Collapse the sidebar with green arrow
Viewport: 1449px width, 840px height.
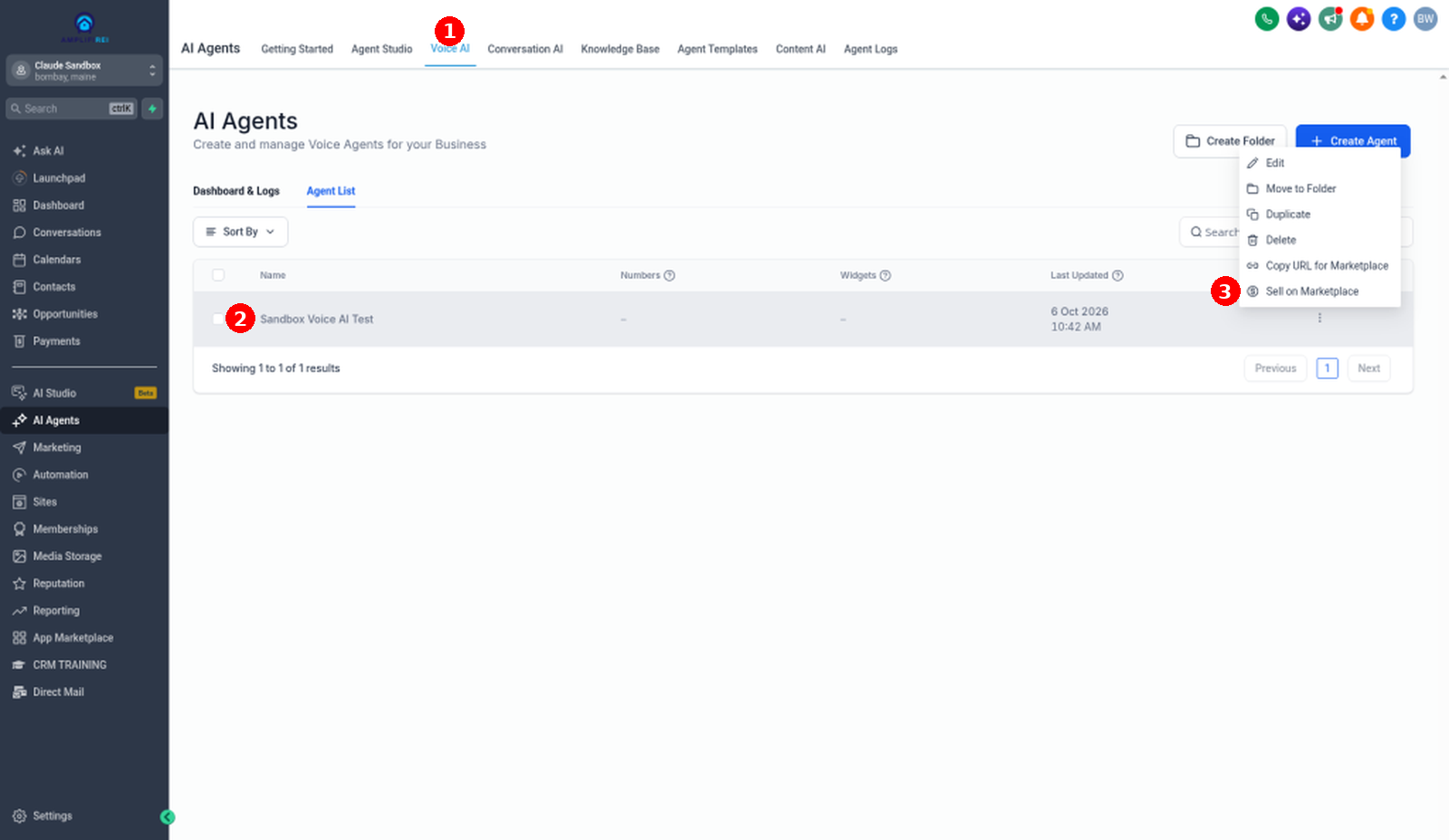pos(168,816)
